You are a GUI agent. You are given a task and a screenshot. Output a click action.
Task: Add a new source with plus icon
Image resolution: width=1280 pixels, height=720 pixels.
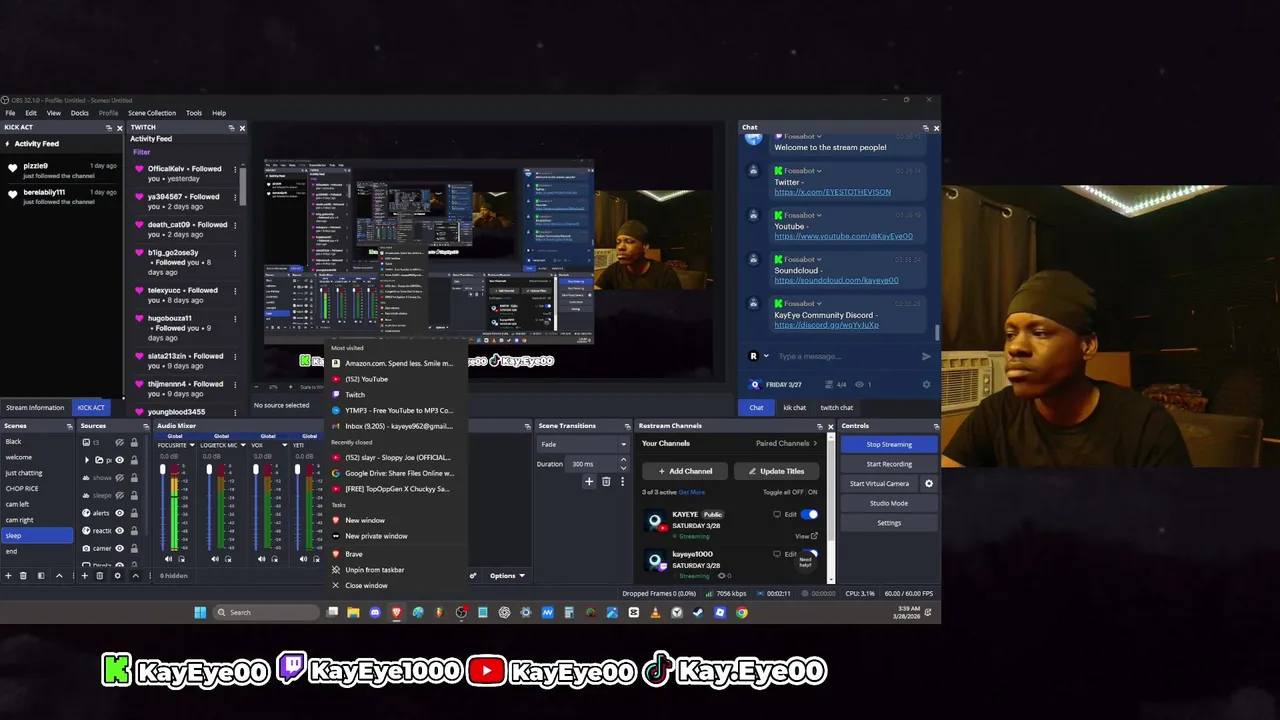(84, 575)
